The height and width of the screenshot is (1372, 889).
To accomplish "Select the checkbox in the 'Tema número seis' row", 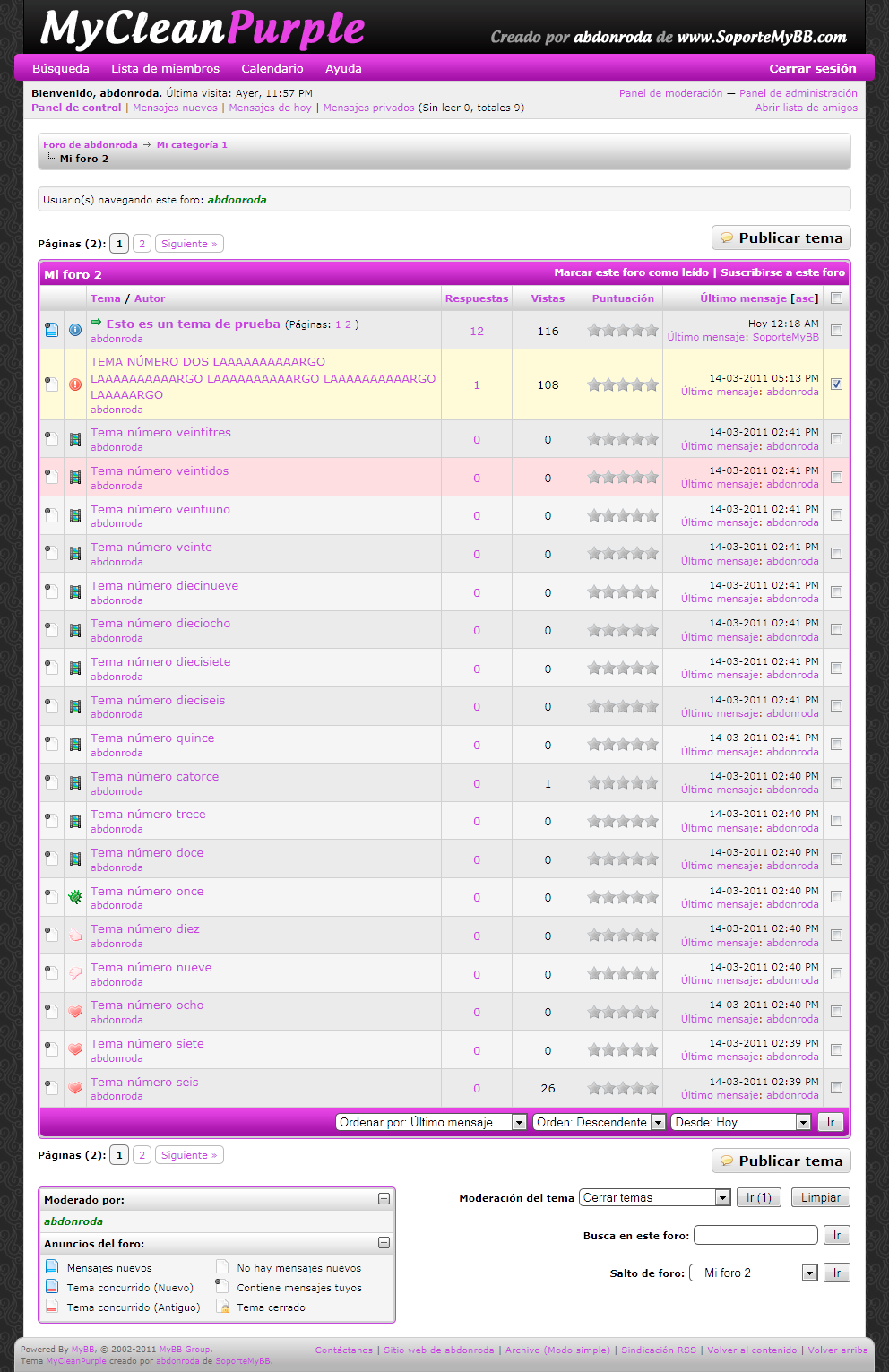I will [x=836, y=1088].
